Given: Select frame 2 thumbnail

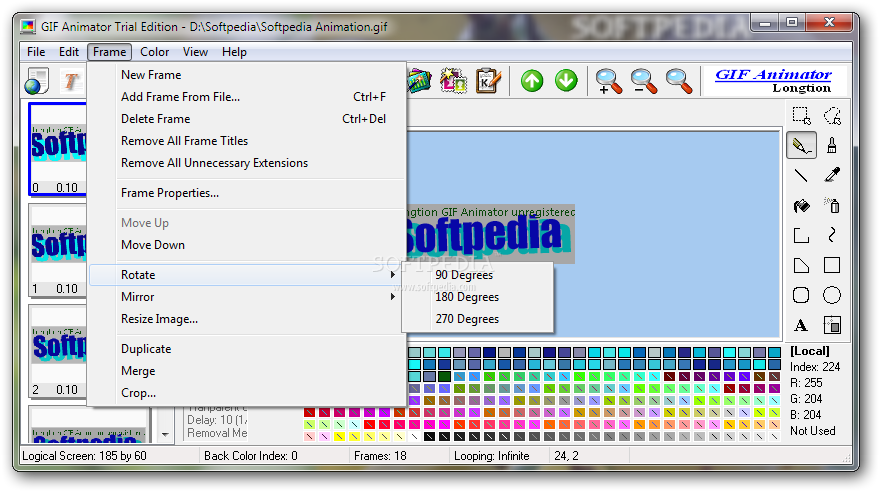Looking at the screenshot, I should click(x=58, y=351).
